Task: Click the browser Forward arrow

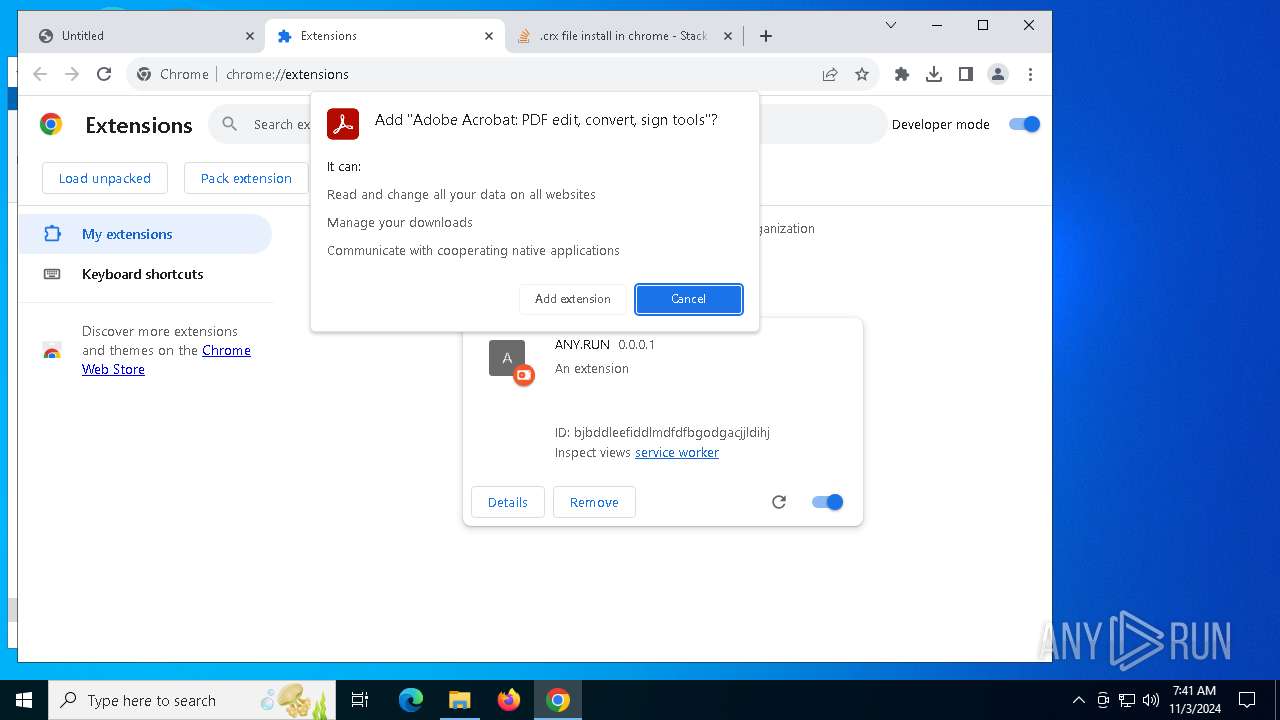Action: [72, 74]
